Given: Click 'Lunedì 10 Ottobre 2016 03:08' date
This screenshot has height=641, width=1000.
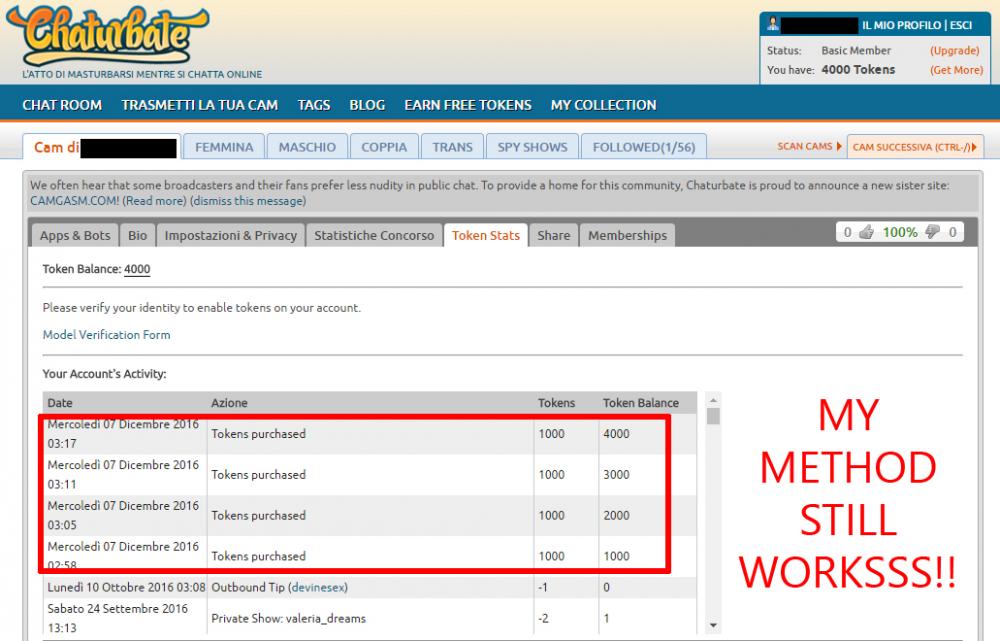Looking at the screenshot, I should pos(126,587).
